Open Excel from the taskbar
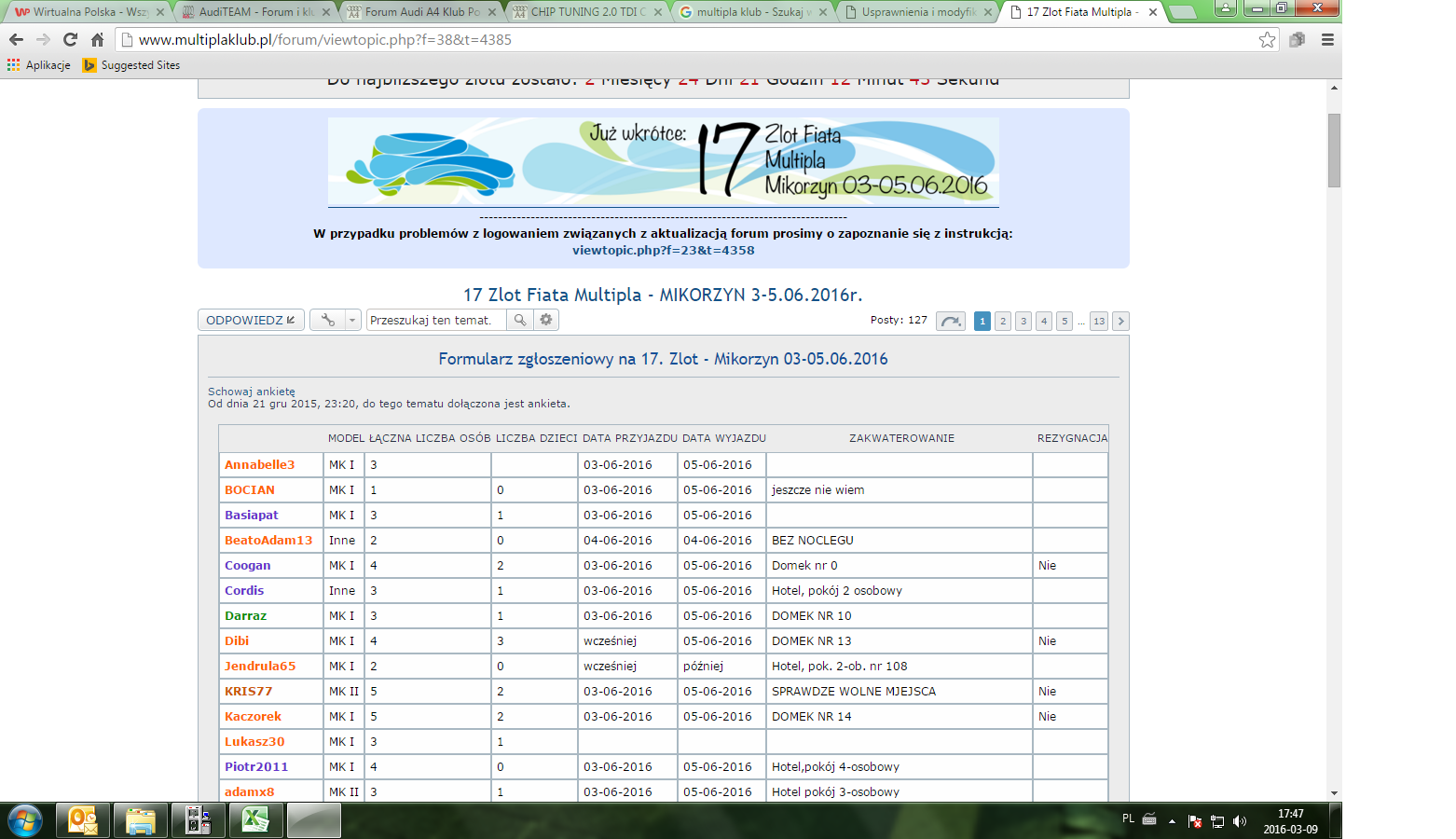Screen dimensions: 1456x839 pyautogui.click(x=254, y=820)
